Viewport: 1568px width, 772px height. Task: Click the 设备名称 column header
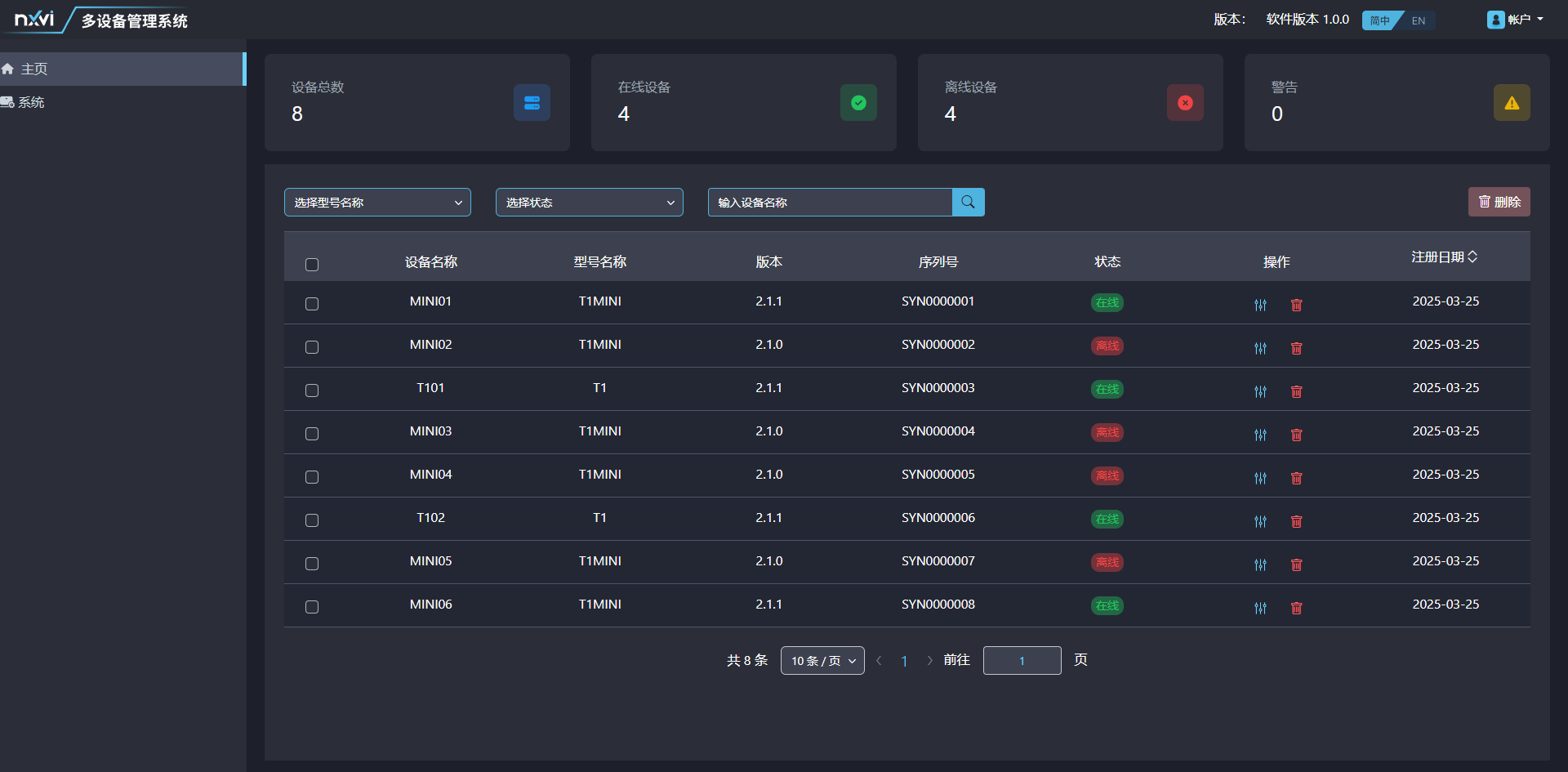pyautogui.click(x=431, y=262)
